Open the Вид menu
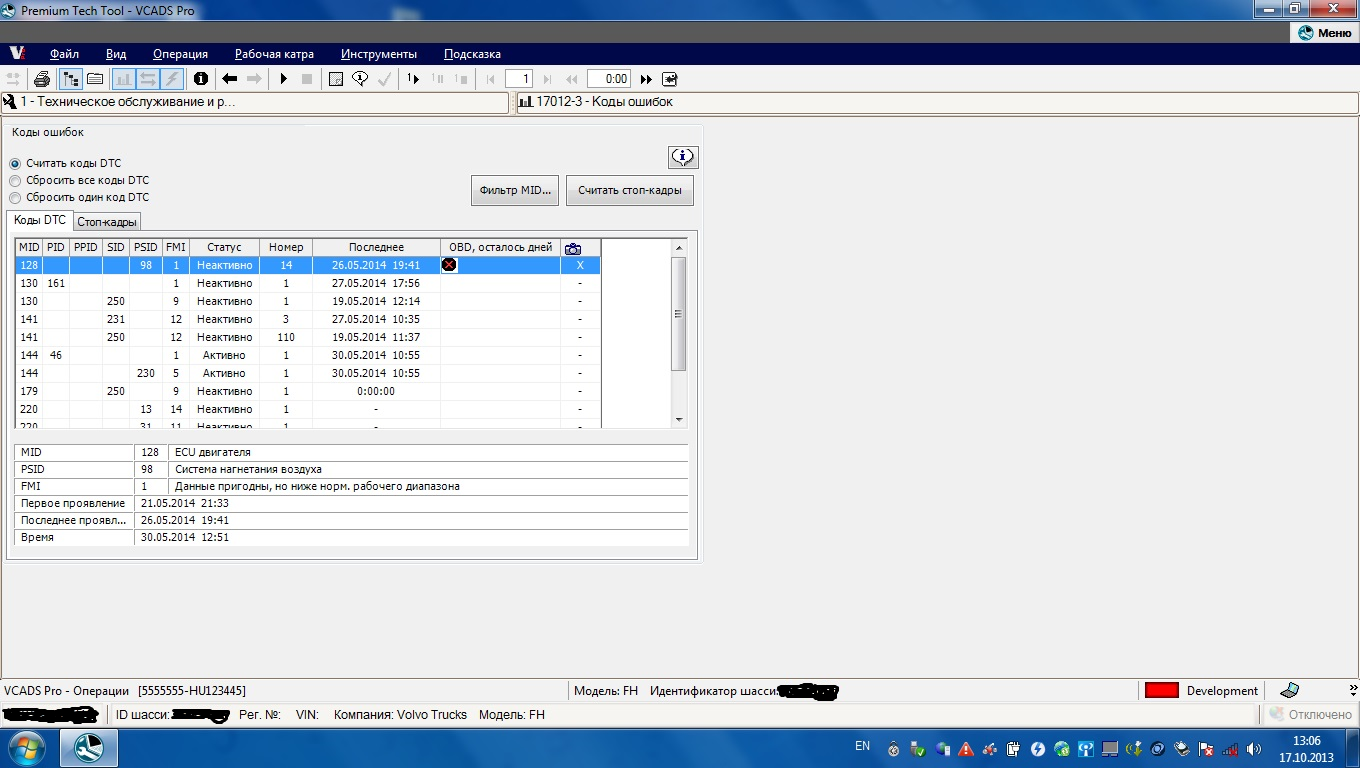Image resolution: width=1360 pixels, height=768 pixels. pos(116,54)
